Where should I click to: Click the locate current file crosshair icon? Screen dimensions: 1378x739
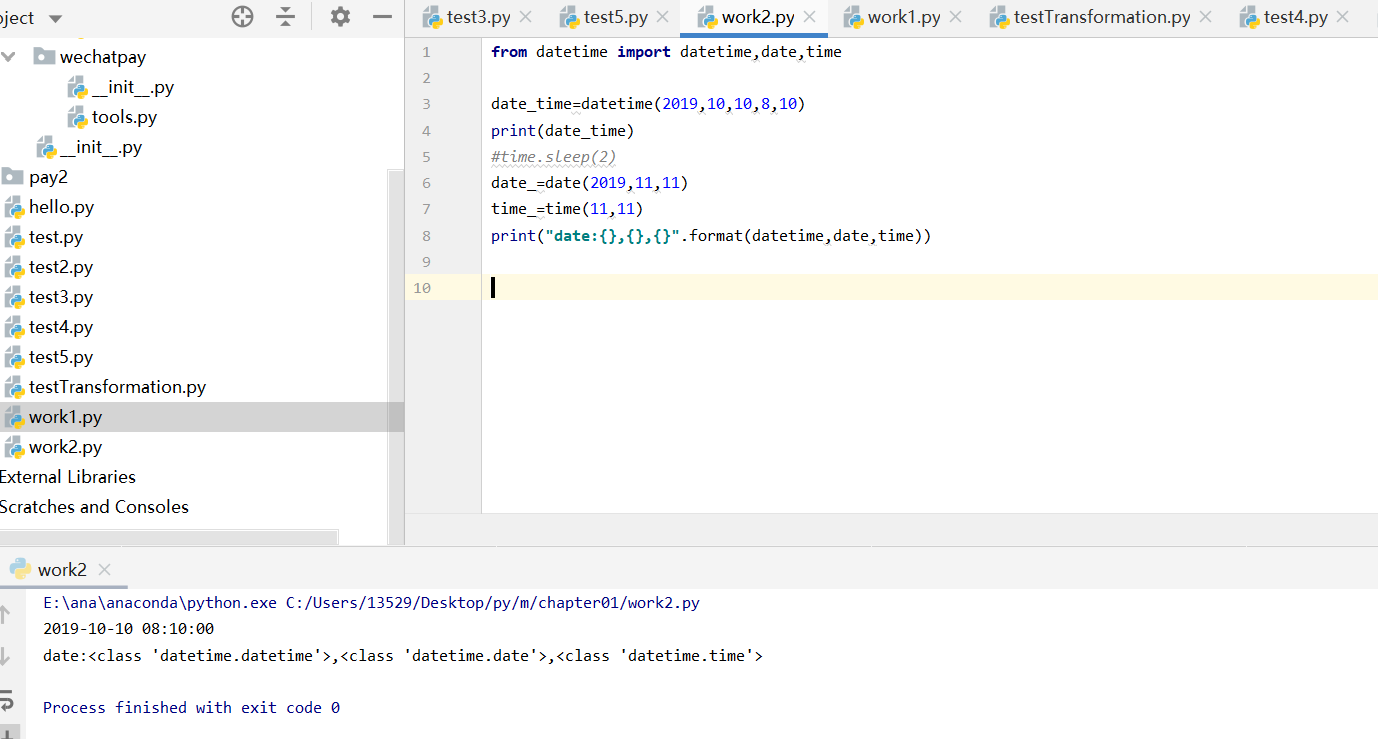tap(243, 17)
